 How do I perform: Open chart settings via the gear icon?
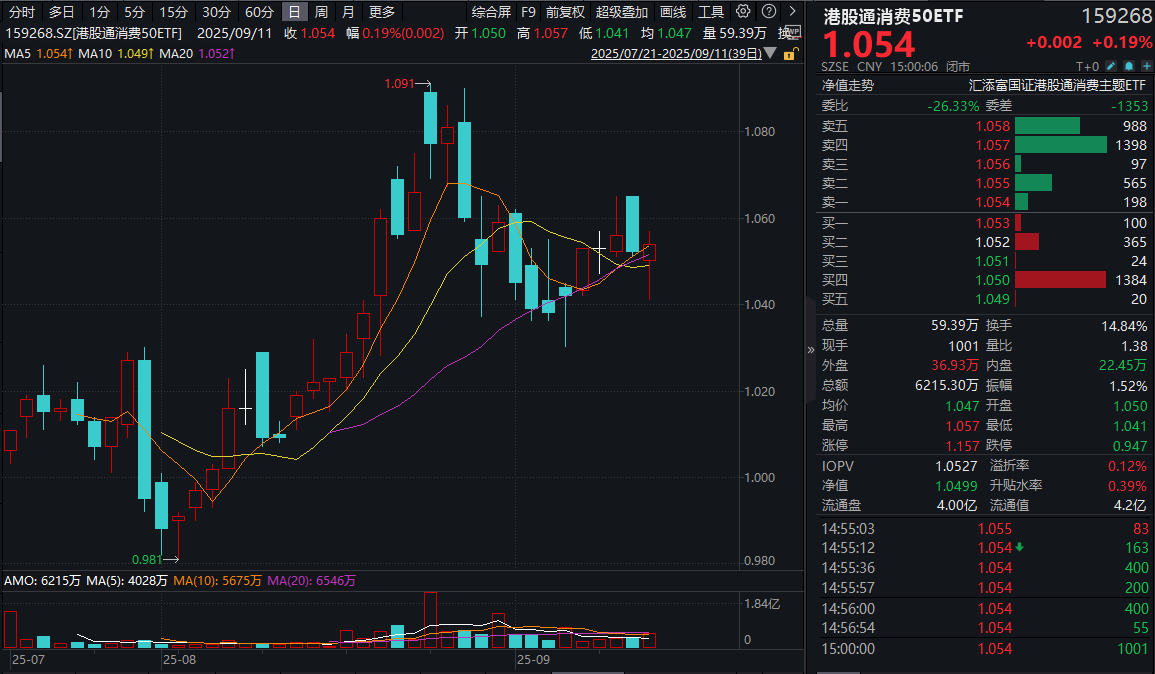[743, 12]
